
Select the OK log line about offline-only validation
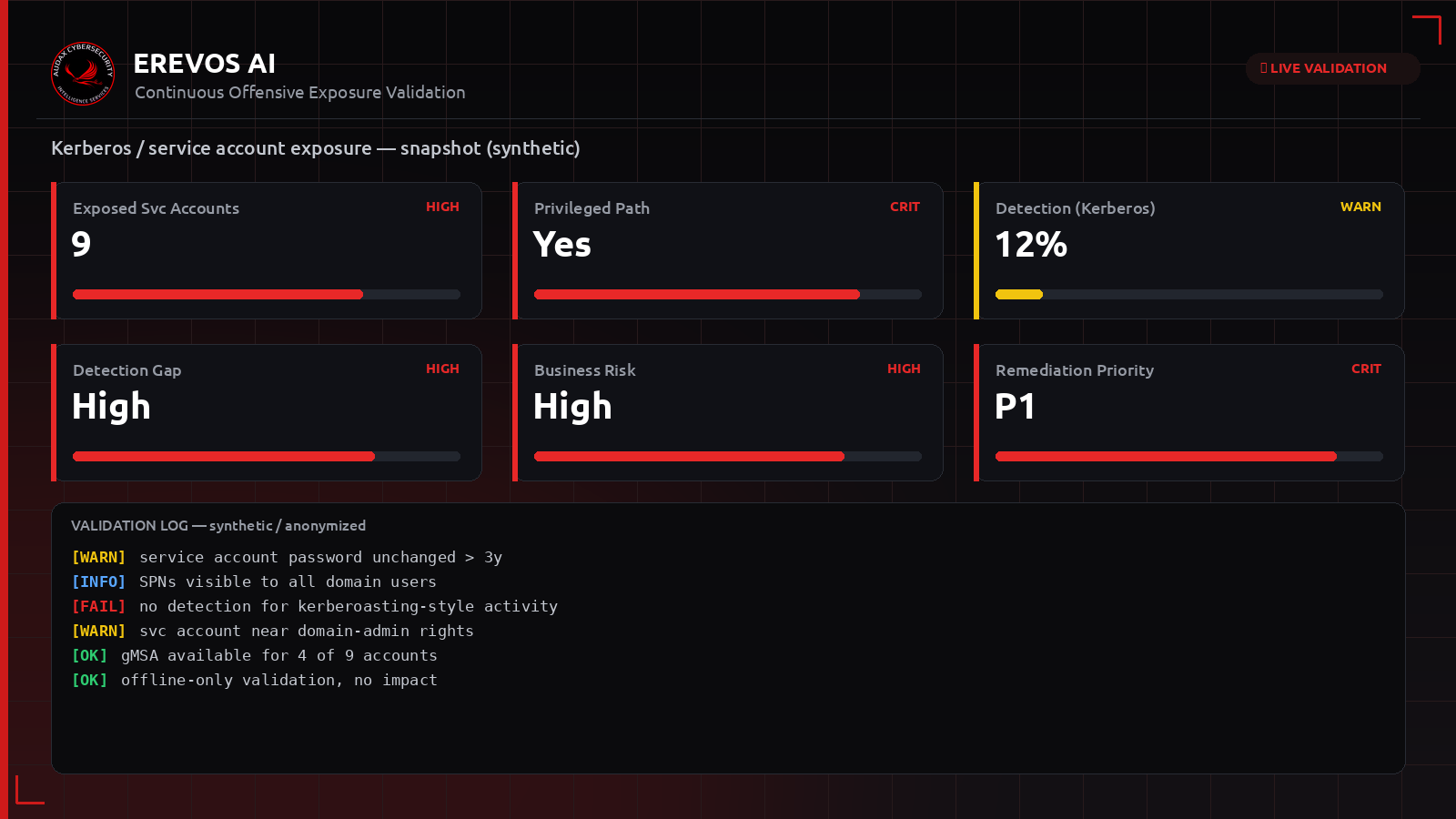tap(255, 680)
